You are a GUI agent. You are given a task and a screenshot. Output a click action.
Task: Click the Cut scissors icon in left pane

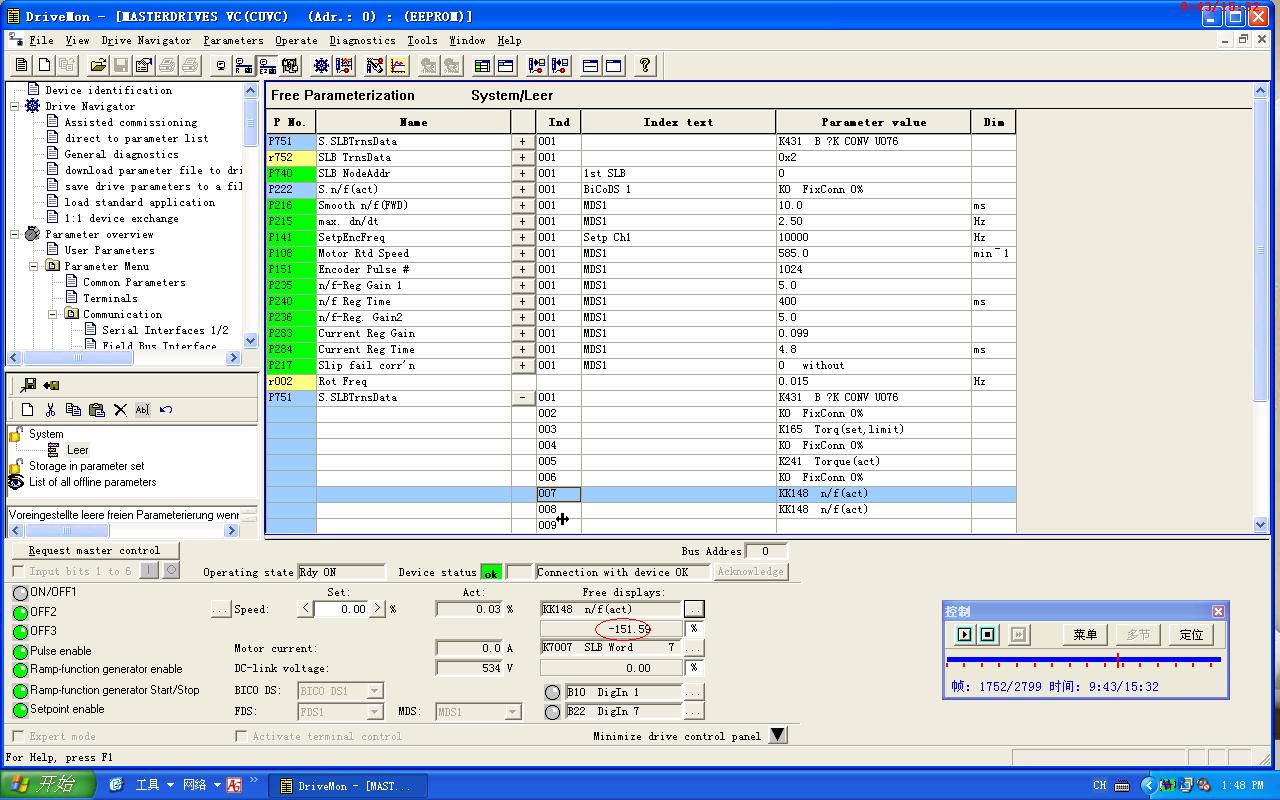[x=50, y=410]
